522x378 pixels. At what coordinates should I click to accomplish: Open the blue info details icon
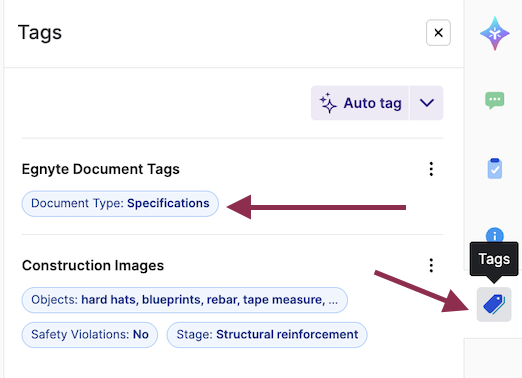(495, 235)
